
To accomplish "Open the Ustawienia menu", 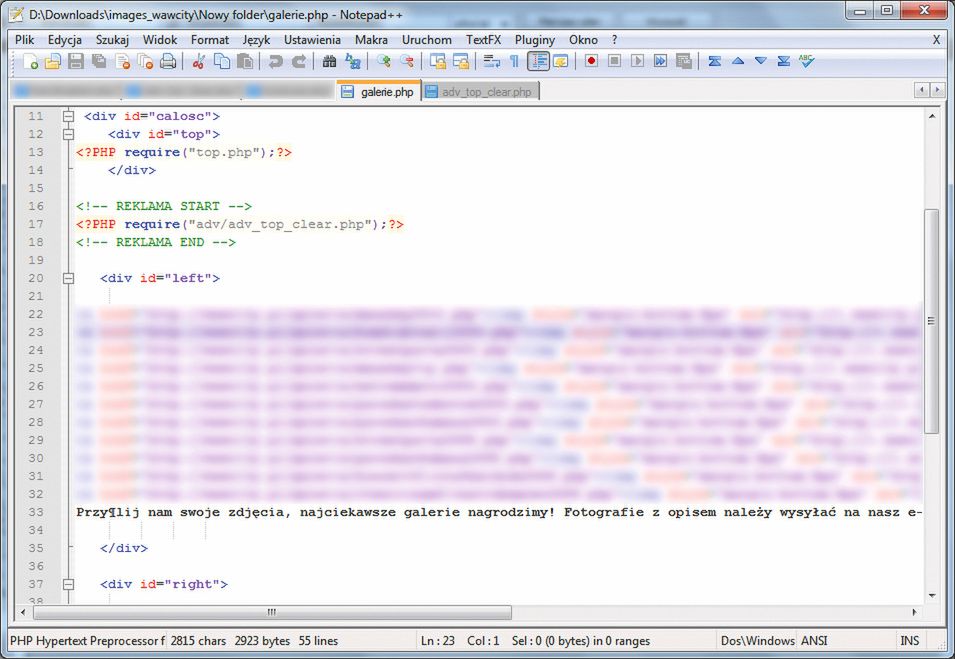I will click(x=312, y=39).
